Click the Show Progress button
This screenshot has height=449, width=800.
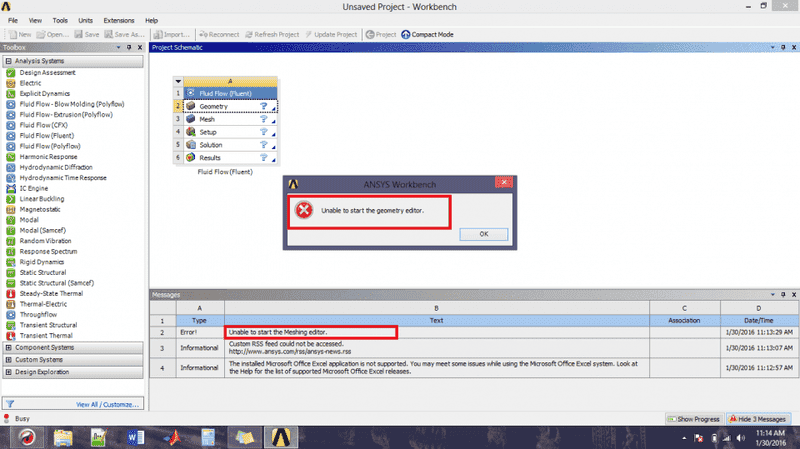coord(694,419)
